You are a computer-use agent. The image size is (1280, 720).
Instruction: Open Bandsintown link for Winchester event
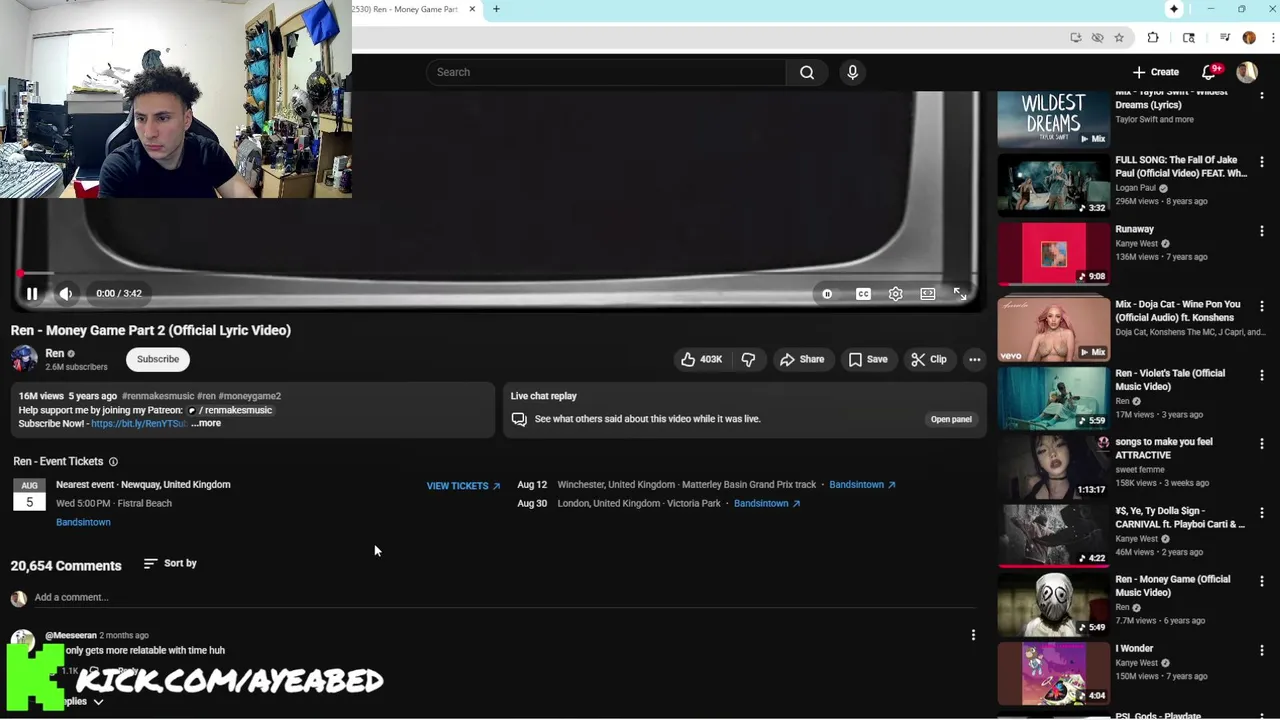pos(862,484)
